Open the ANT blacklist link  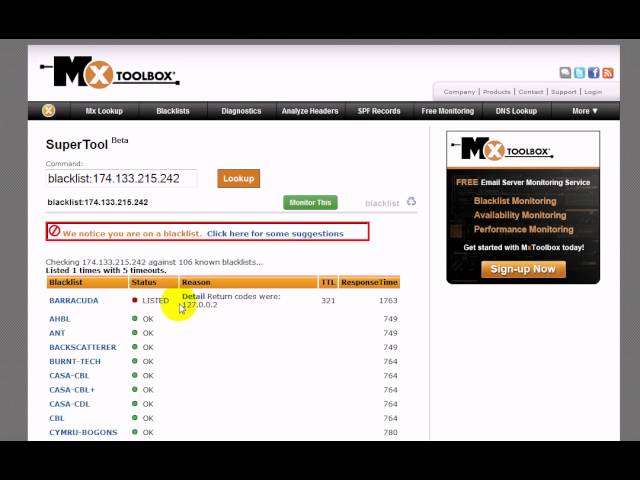[x=57, y=333]
